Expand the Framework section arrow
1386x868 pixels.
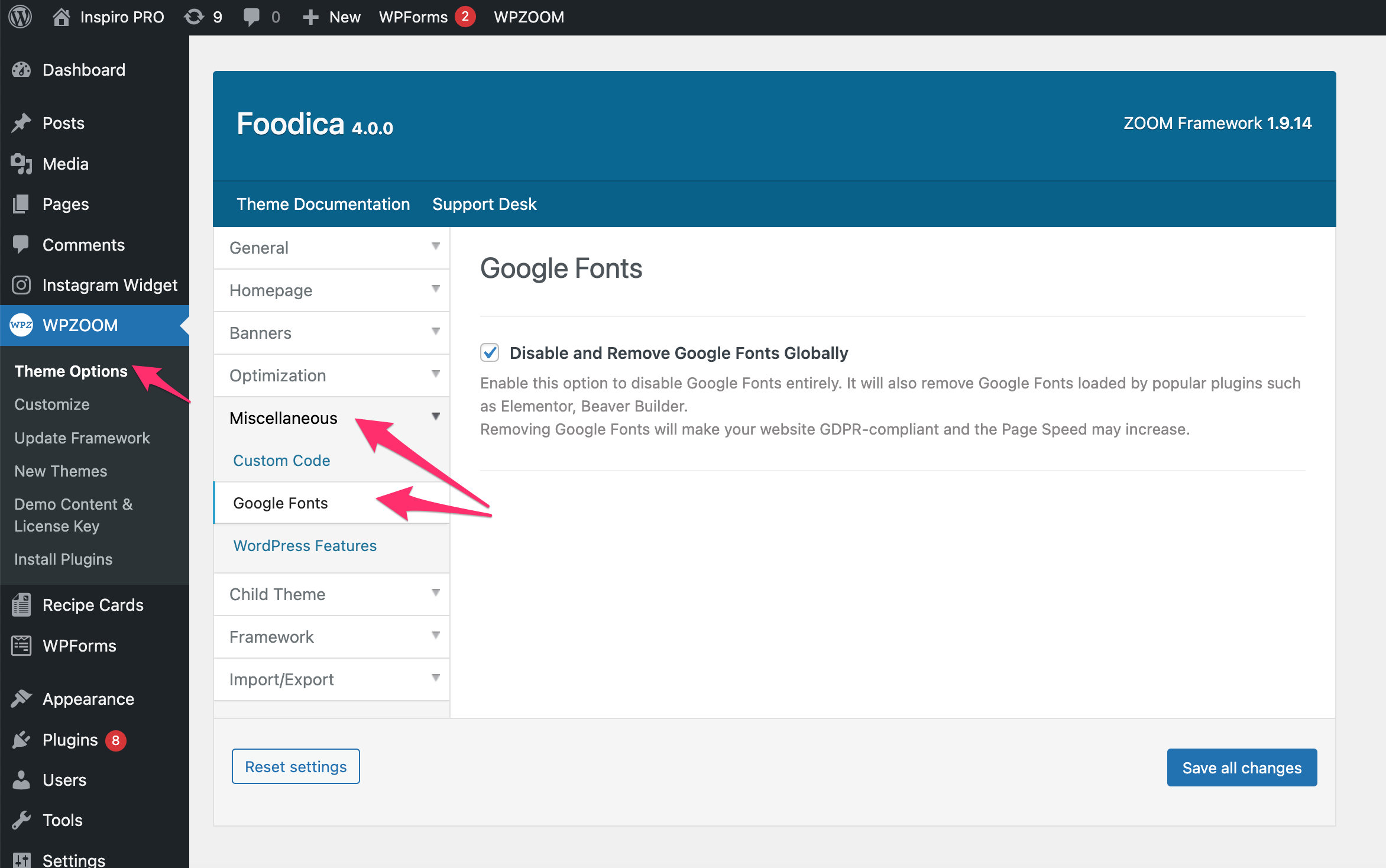pos(435,636)
